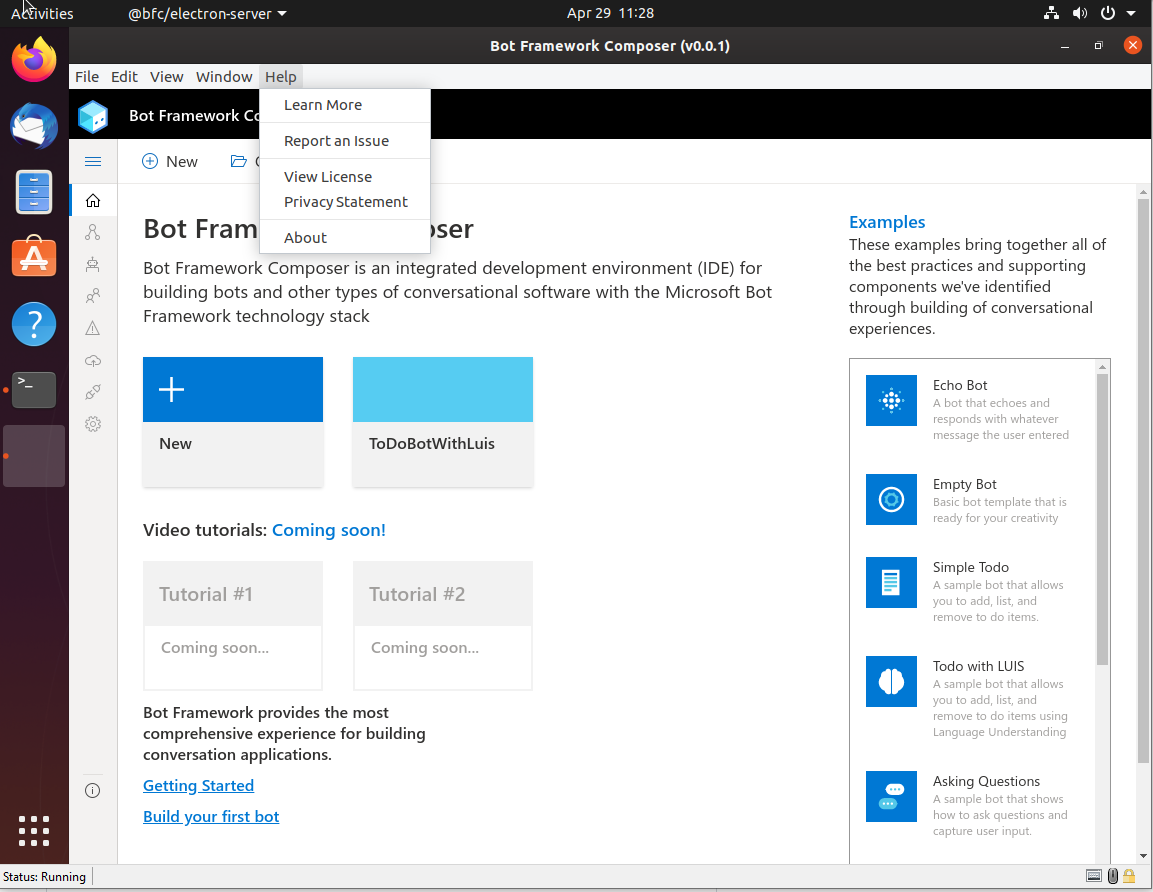Image resolution: width=1153 pixels, height=892 pixels.
Task: Open Firefox from the dock
Action: click(x=34, y=60)
